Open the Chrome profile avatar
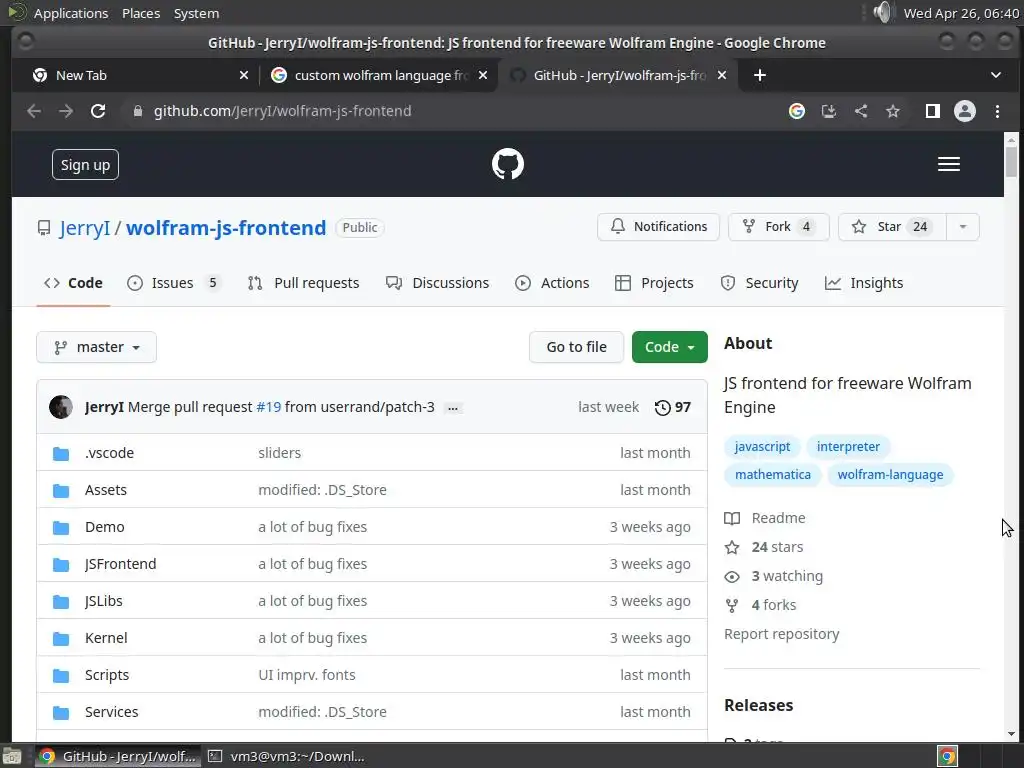Screen dimensions: 1024x768 [x=965, y=111]
